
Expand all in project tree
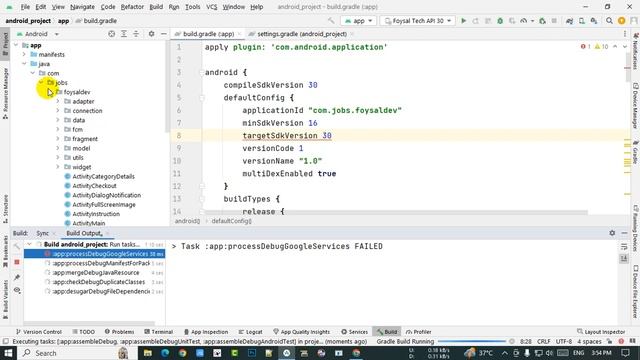pos(124,34)
